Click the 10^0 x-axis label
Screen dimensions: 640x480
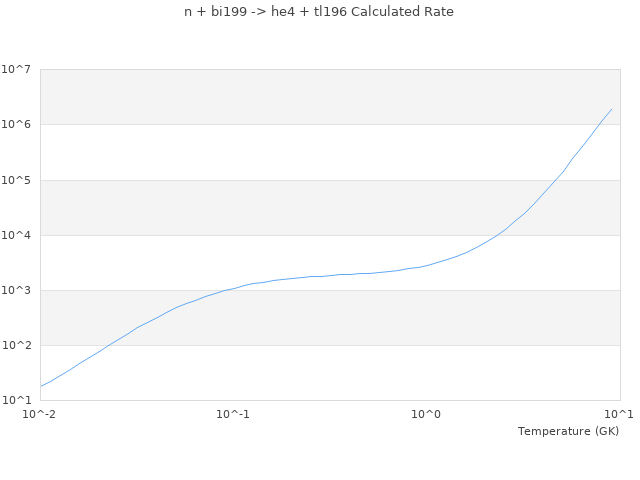pyautogui.click(x=427, y=414)
